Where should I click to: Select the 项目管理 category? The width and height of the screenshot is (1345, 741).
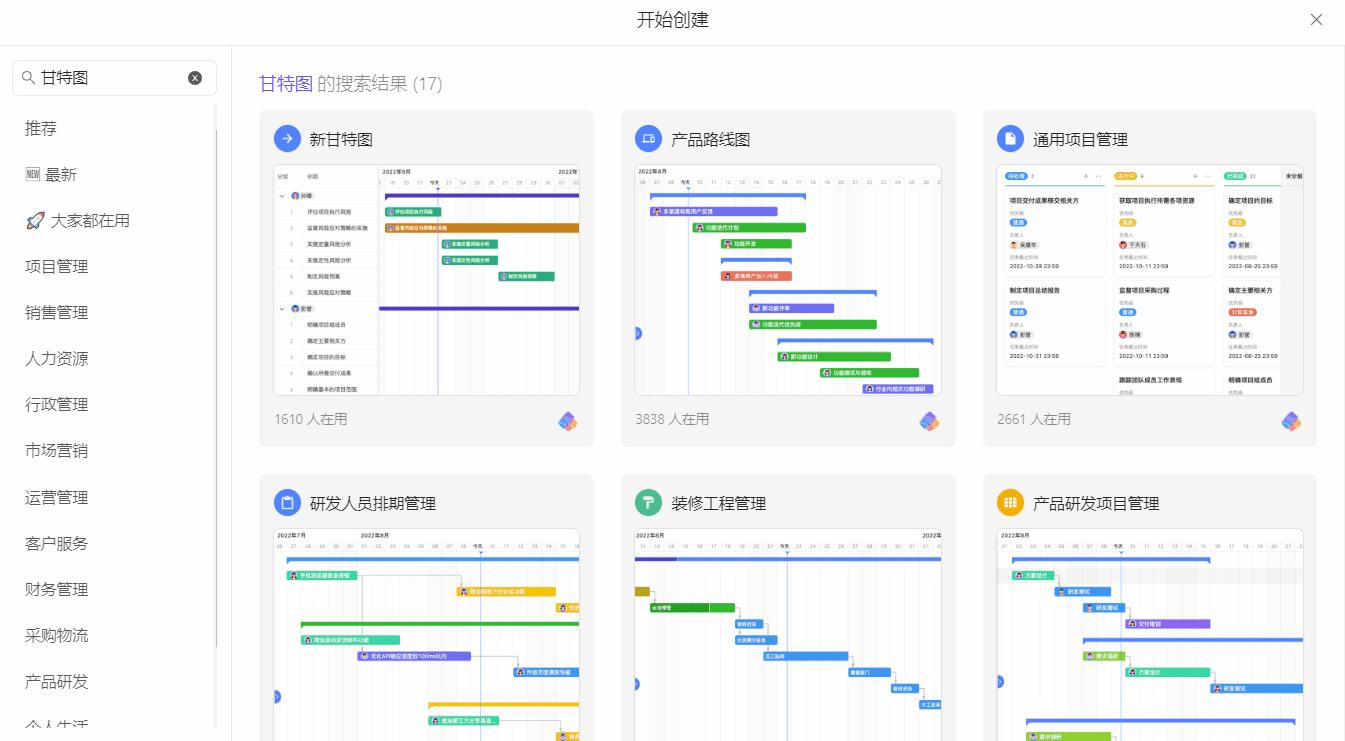pyautogui.click(x=58, y=266)
